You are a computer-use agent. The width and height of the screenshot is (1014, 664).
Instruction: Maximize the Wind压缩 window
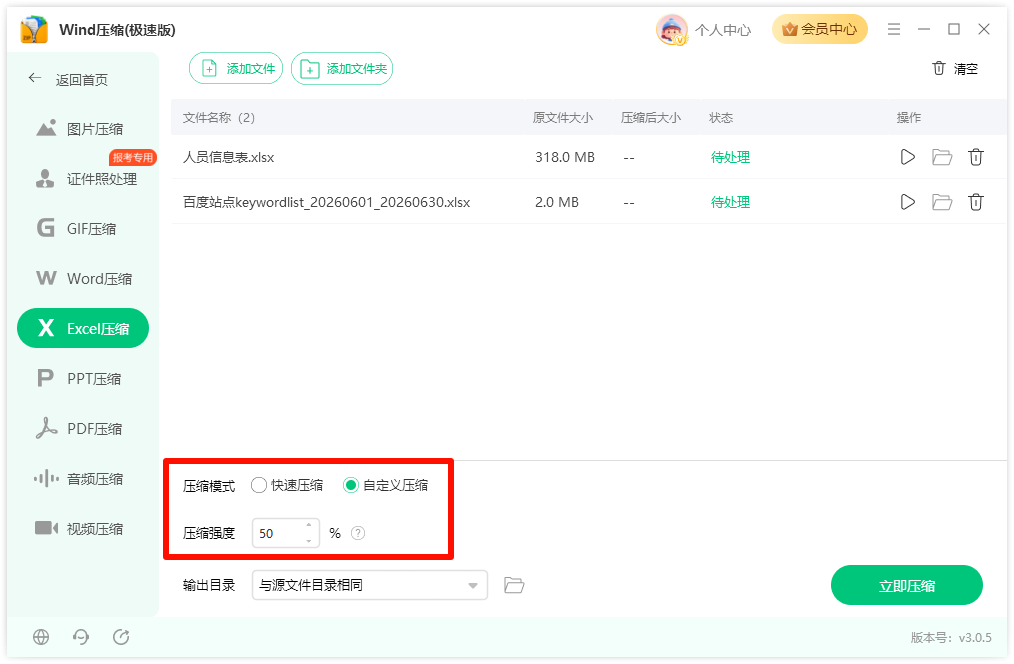coord(954,29)
